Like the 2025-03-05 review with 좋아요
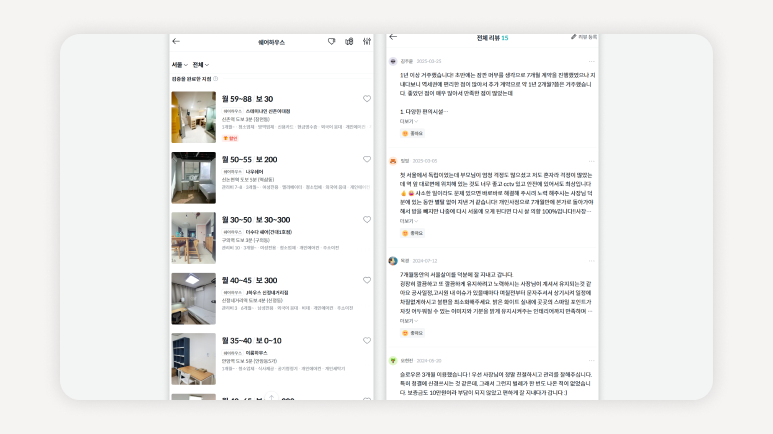 (x=413, y=233)
